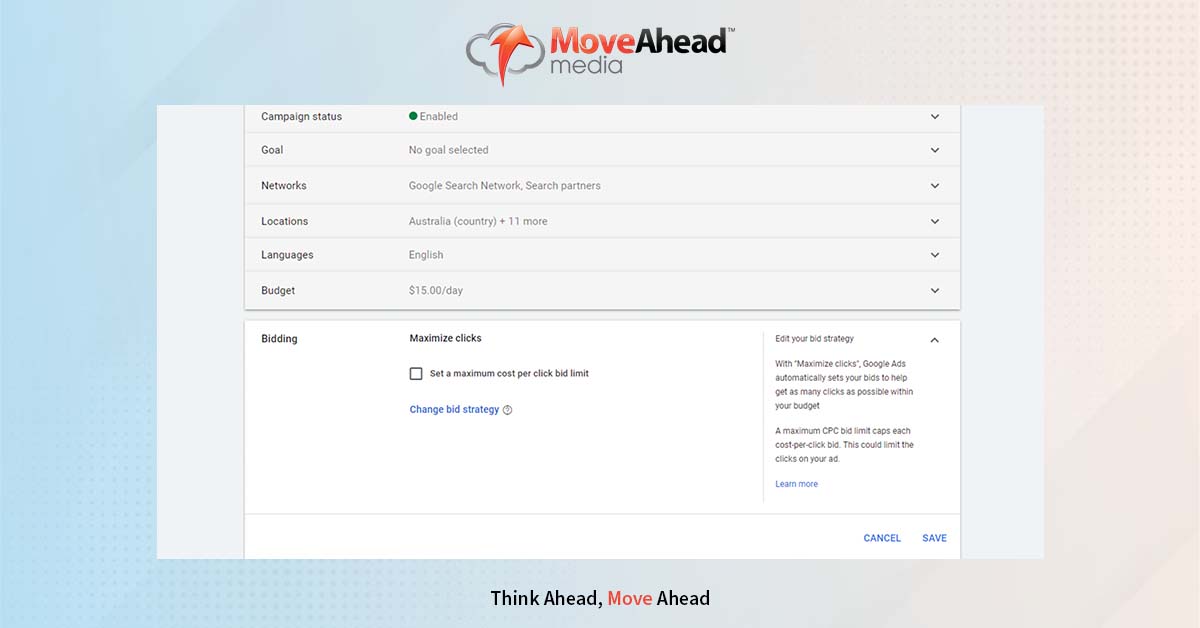Select 'Australia (country) + 11 more' text
The width and height of the screenshot is (1200, 628).
(x=478, y=222)
